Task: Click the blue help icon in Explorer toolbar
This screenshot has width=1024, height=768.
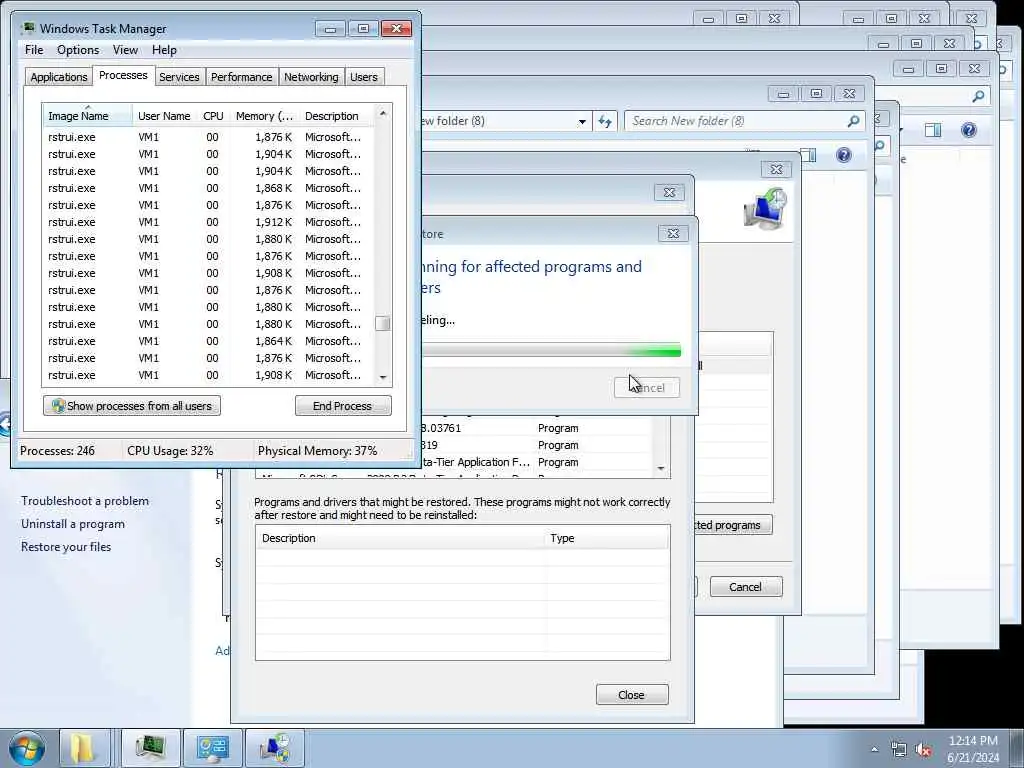Action: tap(844, 155)
